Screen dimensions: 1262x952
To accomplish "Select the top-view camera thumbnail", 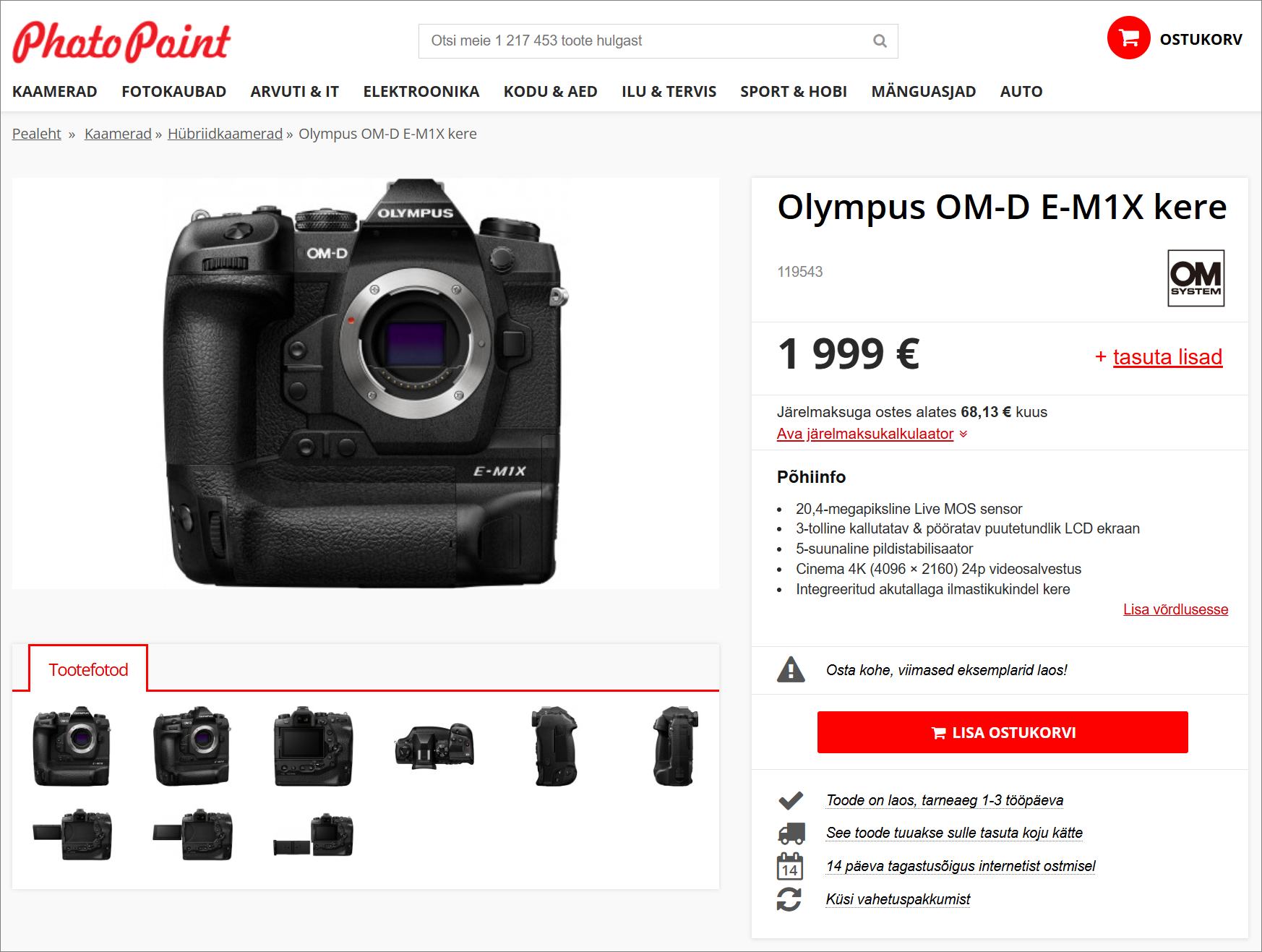I will pos(434,747).
